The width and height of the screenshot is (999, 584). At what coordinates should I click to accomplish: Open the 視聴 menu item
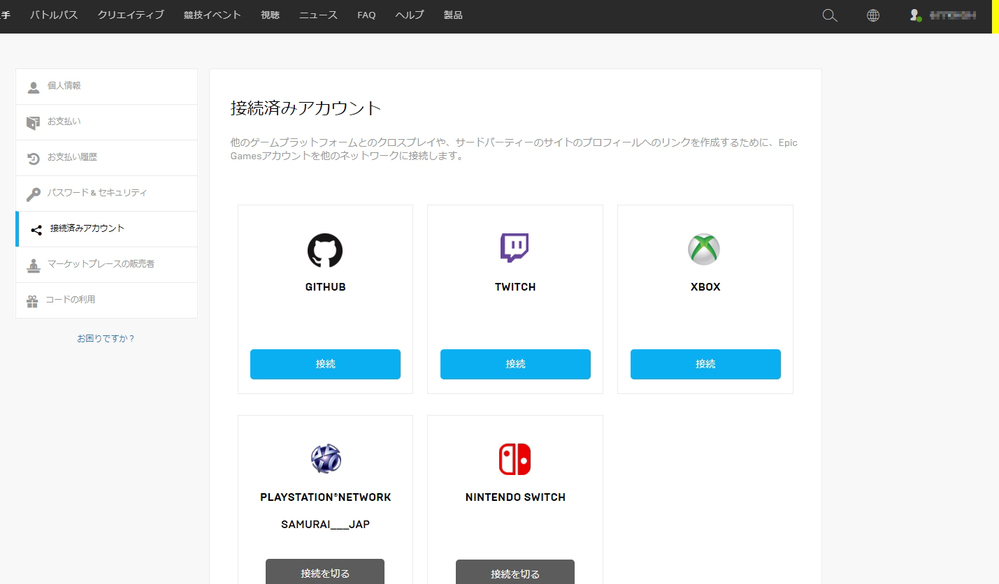click(x=270, y=15)
